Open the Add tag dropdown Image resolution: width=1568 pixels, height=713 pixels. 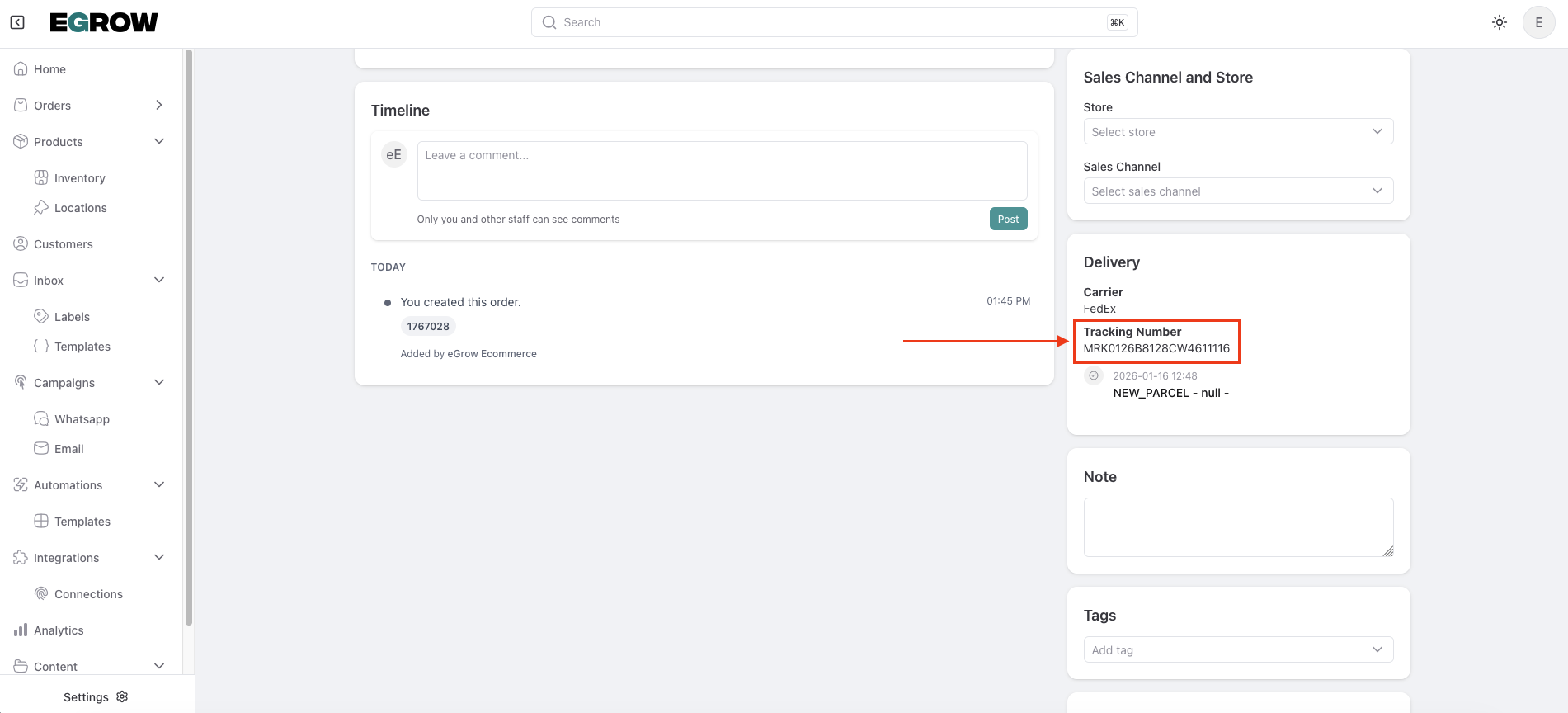tap(1237, 649)
